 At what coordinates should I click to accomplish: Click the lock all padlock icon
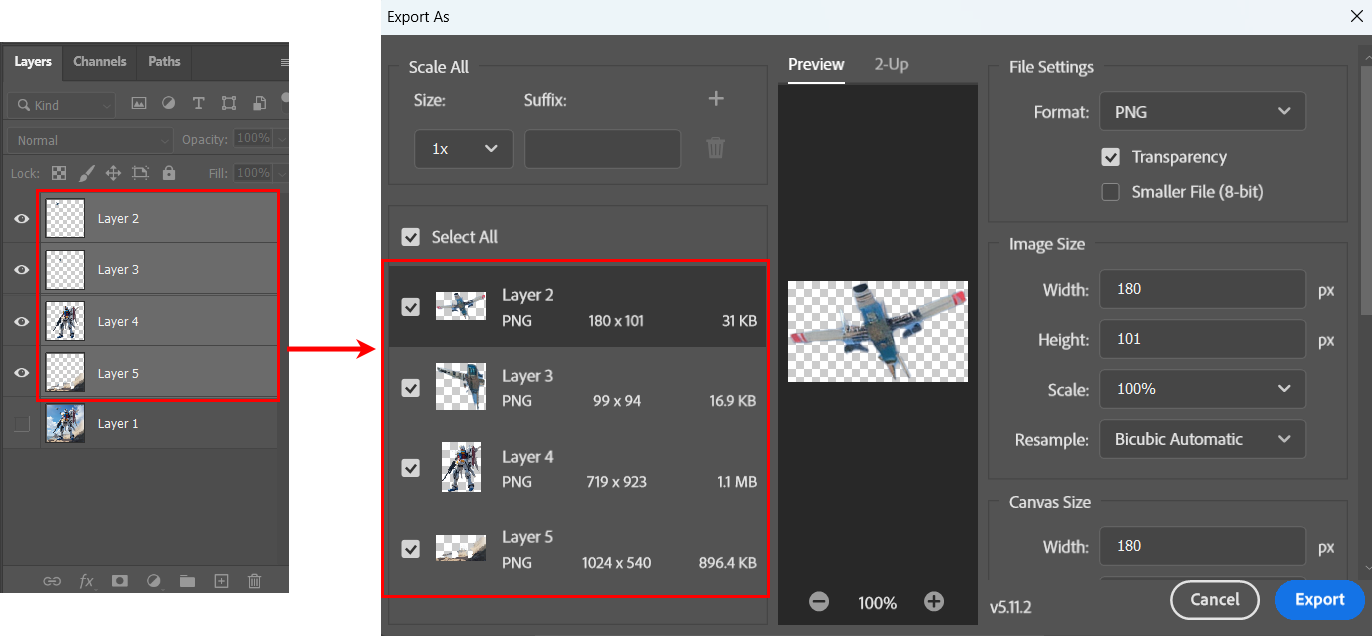(x=168, y=173)
